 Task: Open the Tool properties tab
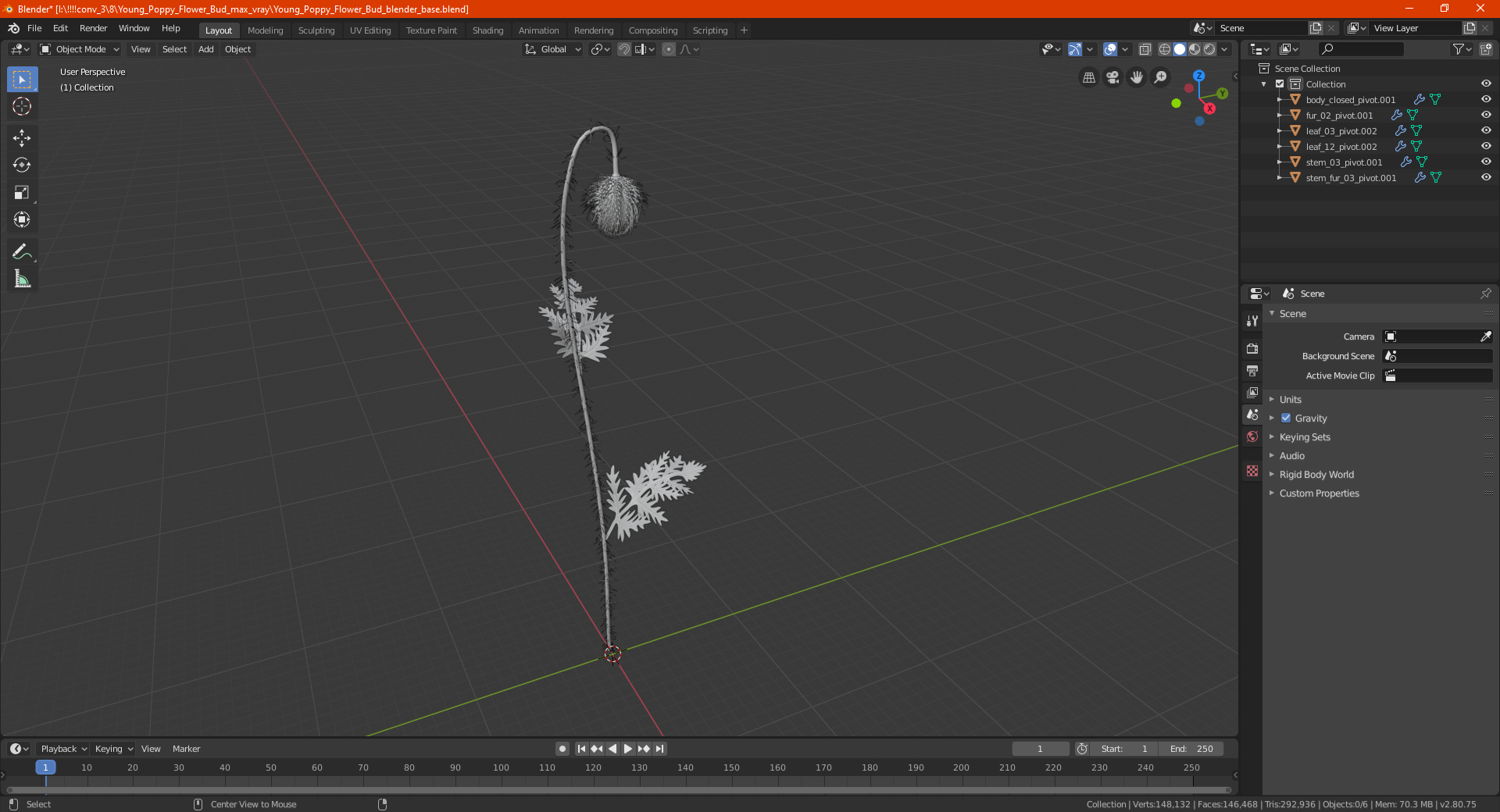click(1252, 321)
